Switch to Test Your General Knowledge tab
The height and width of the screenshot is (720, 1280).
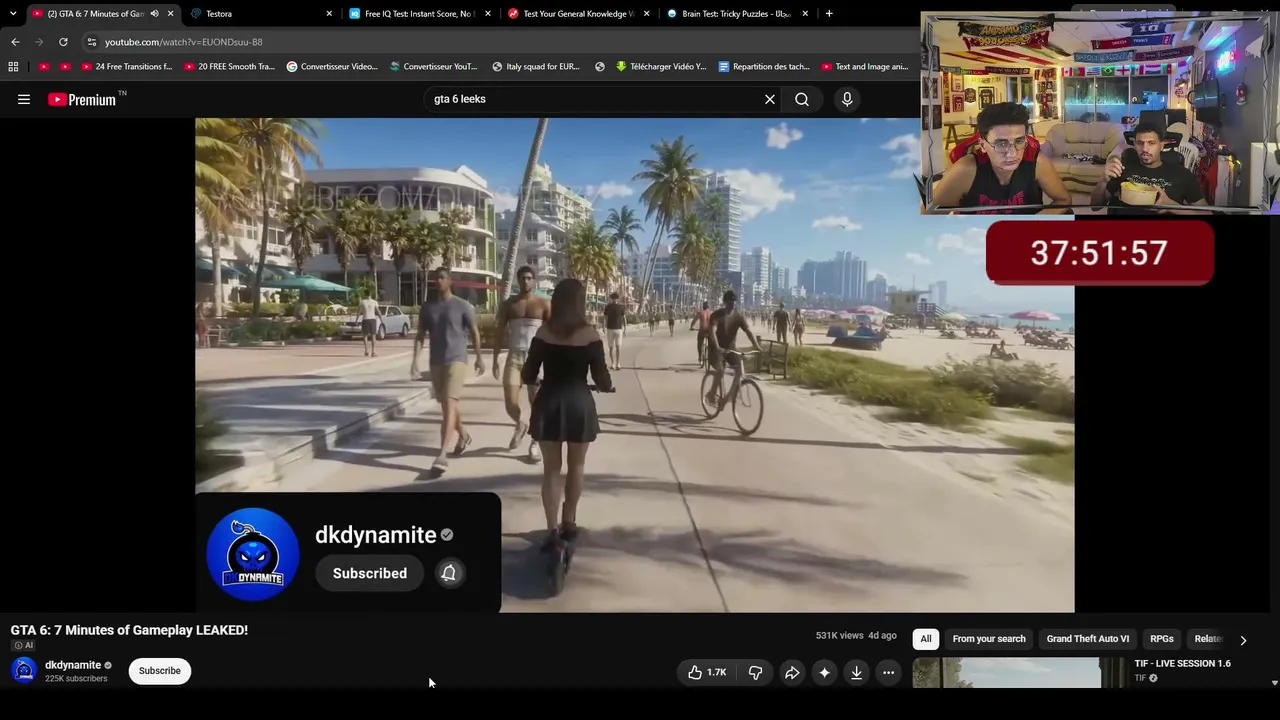tap(578, 14)
